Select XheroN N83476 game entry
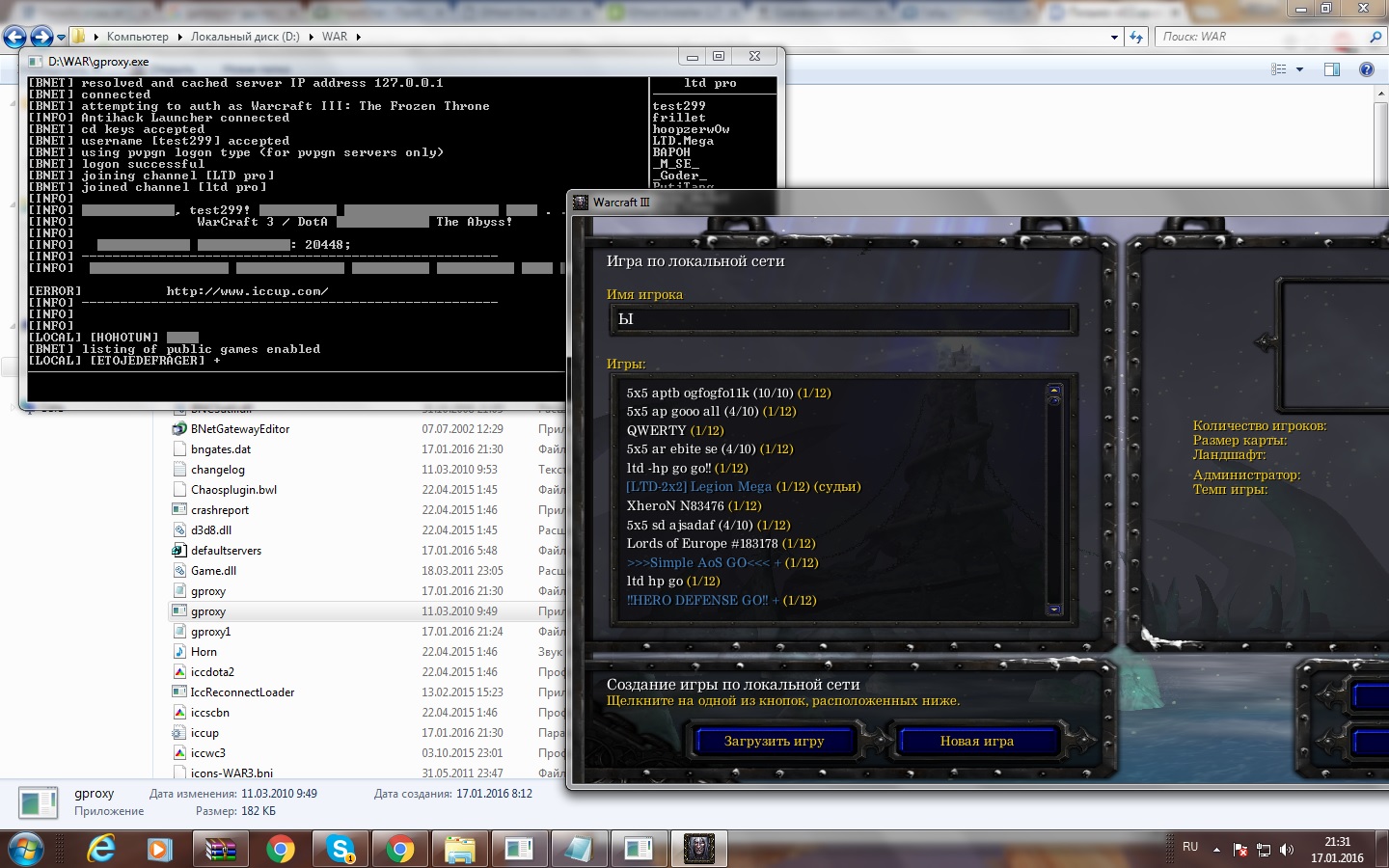 pos(694,506)
